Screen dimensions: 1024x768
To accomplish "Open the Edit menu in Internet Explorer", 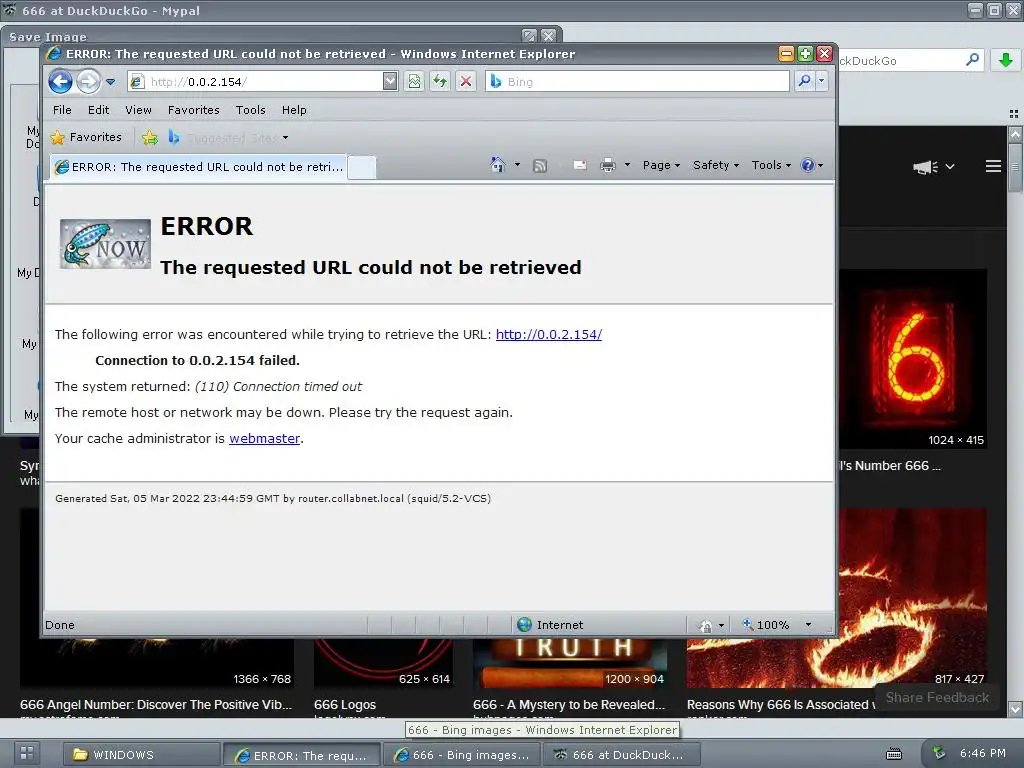I will pyautogui.click(x=99, y=110).
